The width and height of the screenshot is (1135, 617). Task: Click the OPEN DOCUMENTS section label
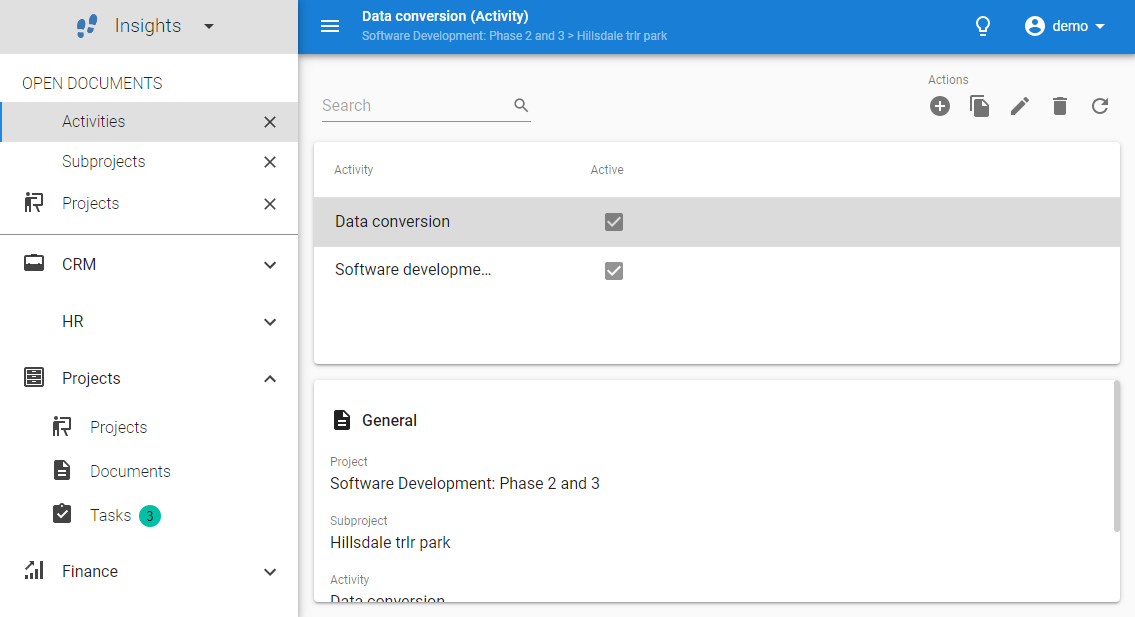click(92, 83)
